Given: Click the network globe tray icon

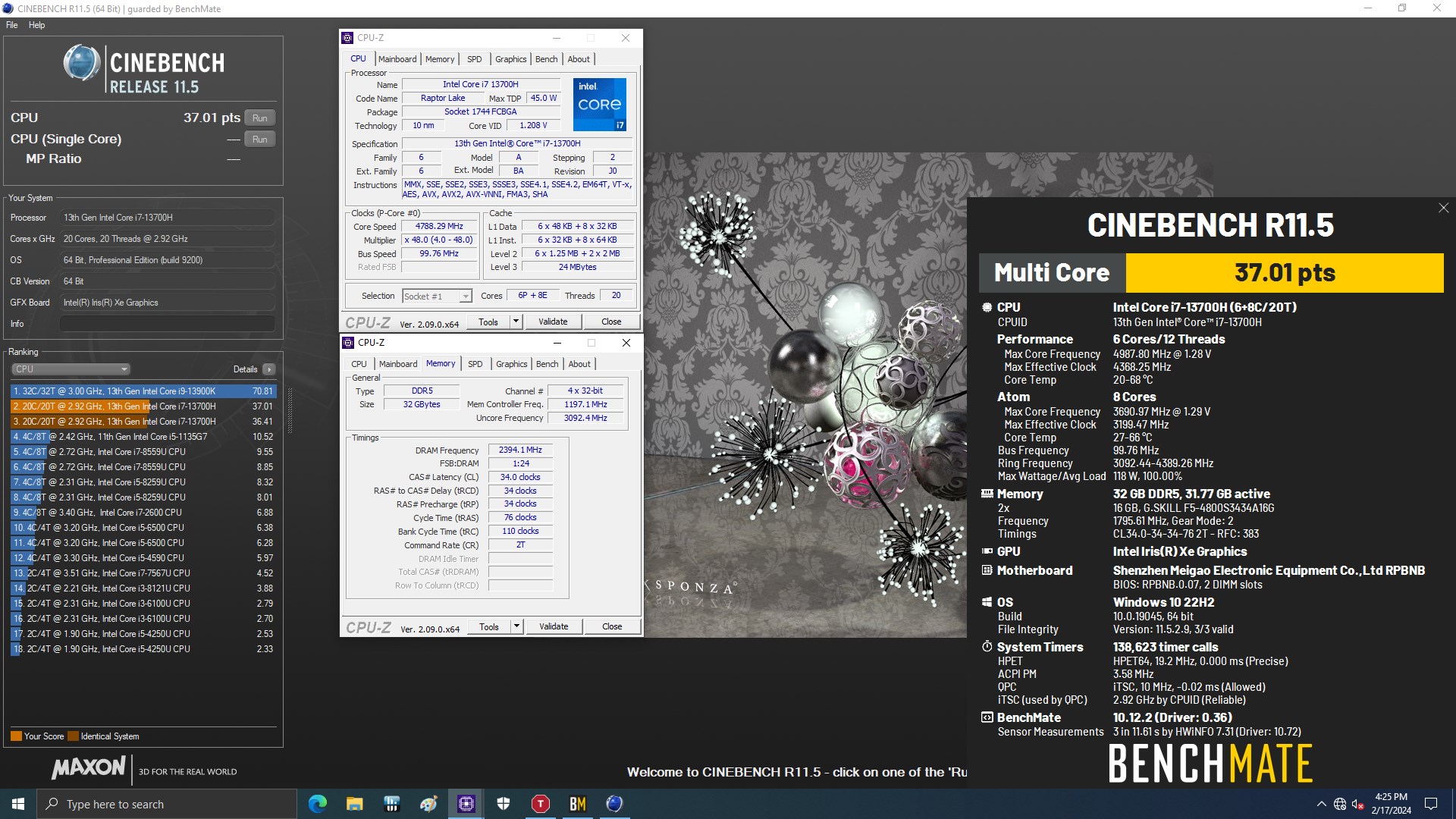Looking at the screenshot, I should (x=1340, y=804).
